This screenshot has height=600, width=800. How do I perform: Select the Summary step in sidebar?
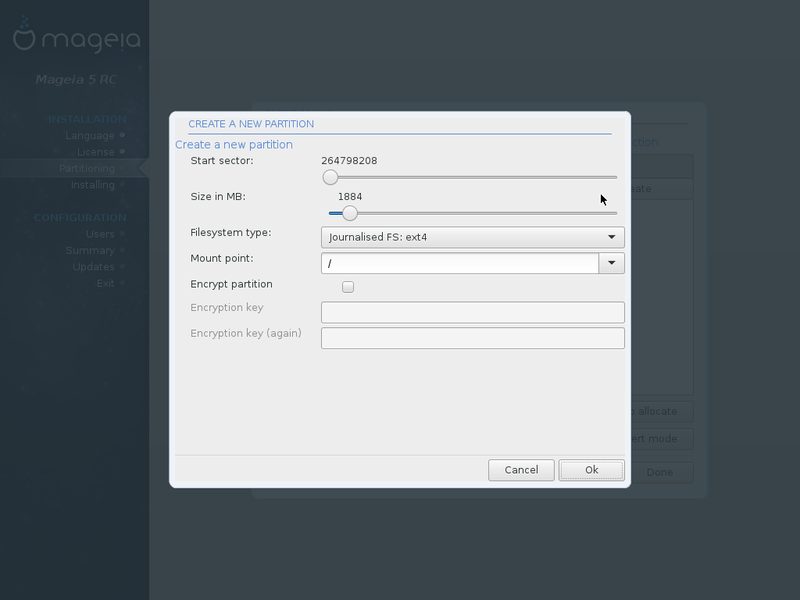[90, 251]
